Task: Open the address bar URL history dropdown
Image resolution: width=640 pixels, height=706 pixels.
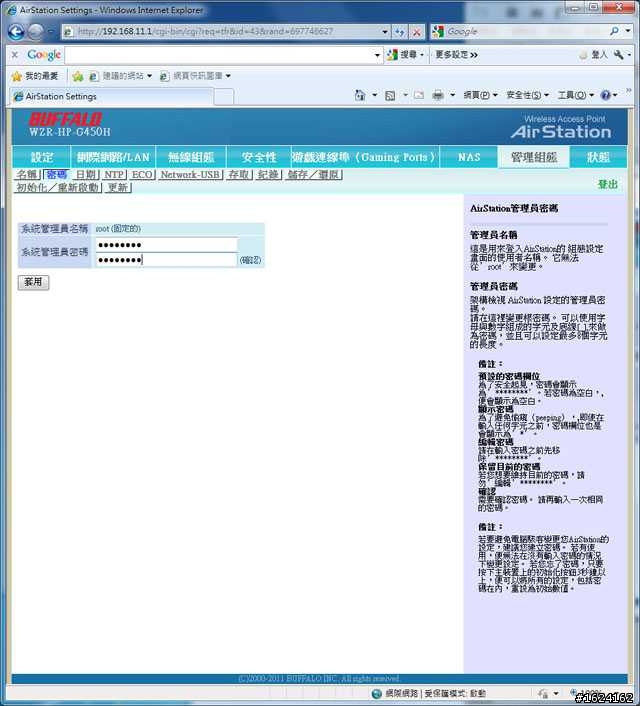Action: click(385, 32)
